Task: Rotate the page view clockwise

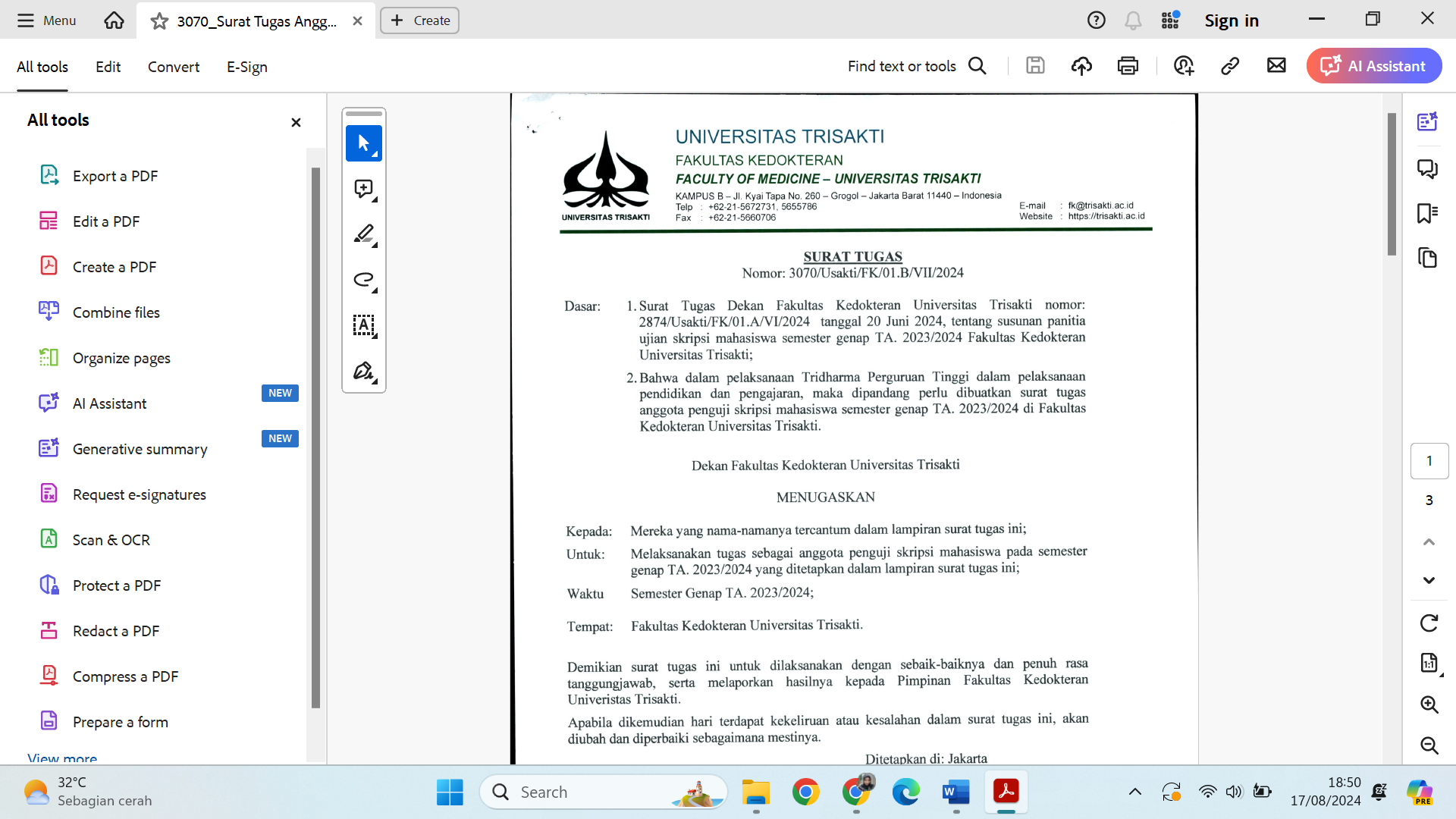Action: (1429, 623)
